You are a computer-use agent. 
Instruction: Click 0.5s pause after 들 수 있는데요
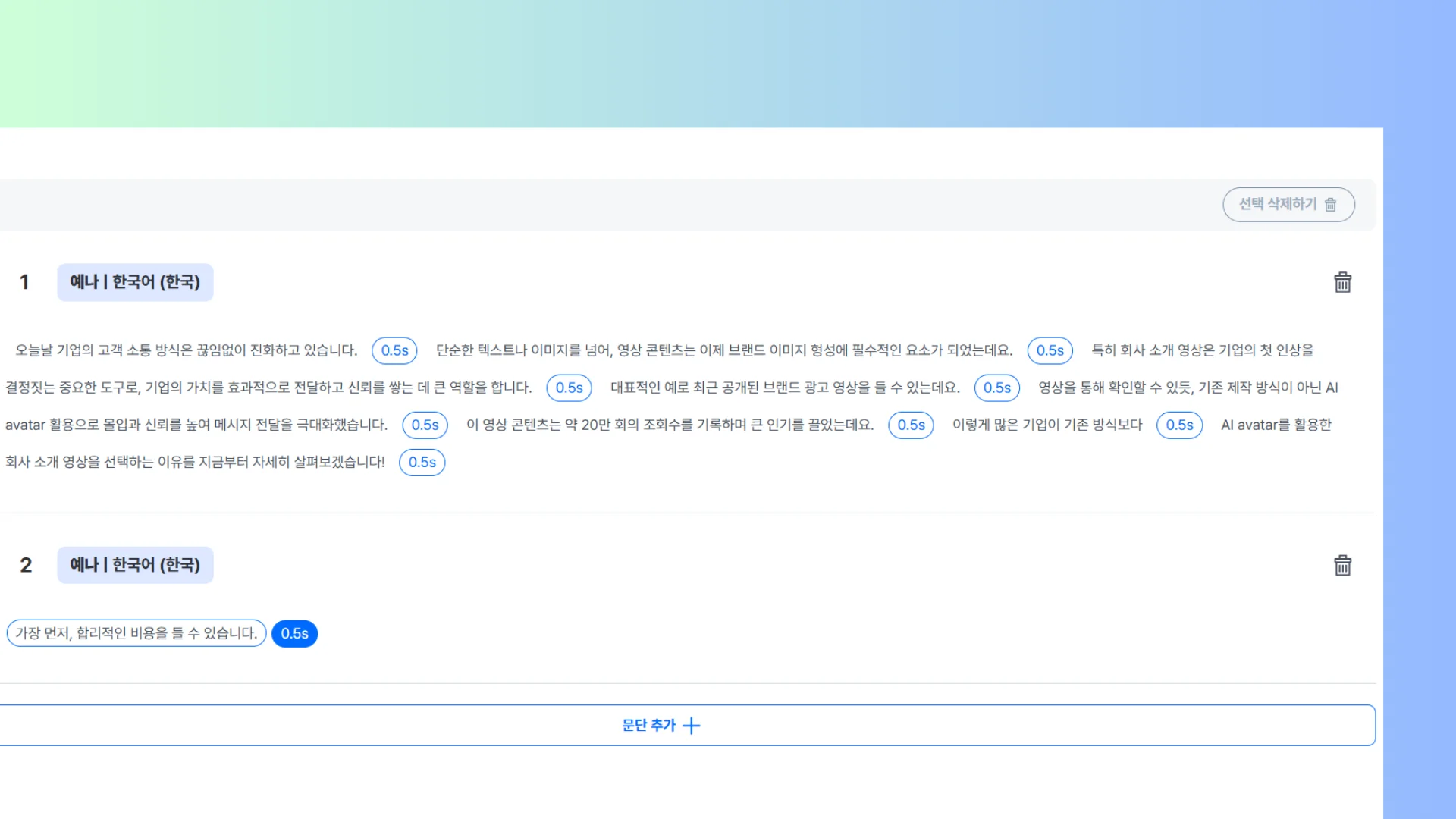996,388
